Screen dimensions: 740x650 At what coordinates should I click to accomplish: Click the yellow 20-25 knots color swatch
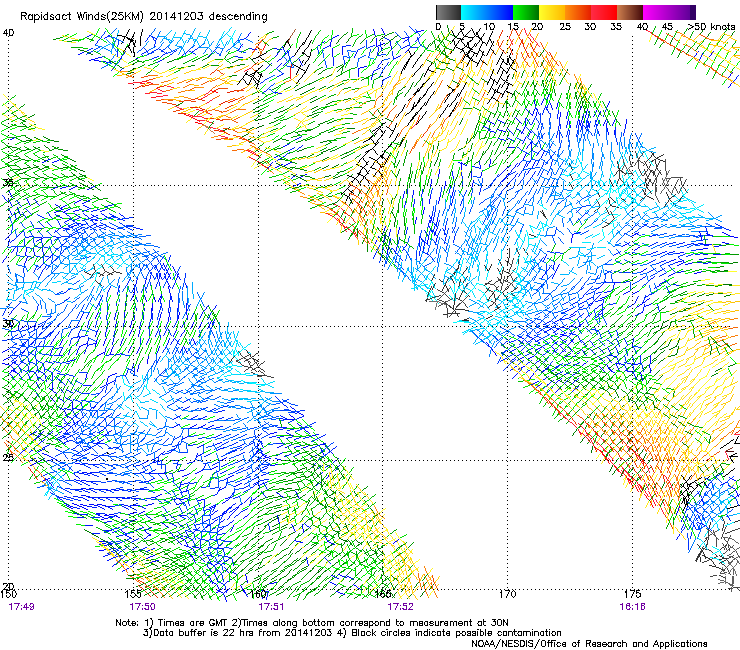tap(552, 12)
